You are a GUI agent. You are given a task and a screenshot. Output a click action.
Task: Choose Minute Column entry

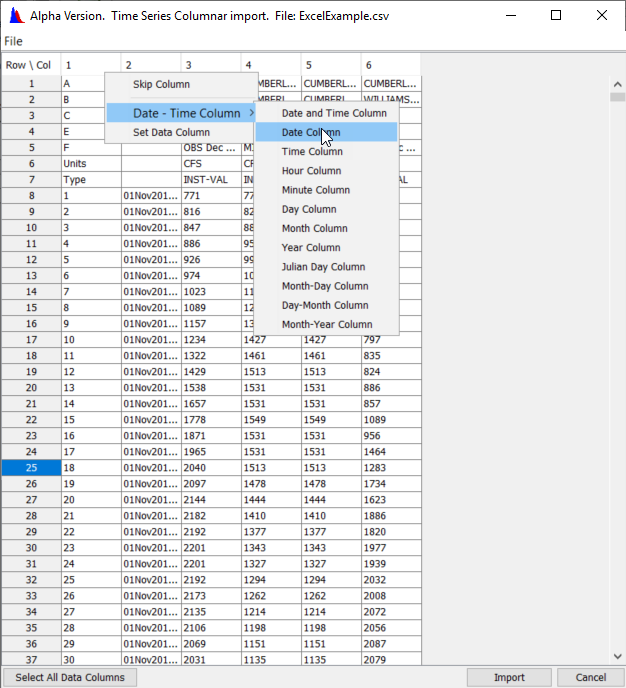click(315, 190)
